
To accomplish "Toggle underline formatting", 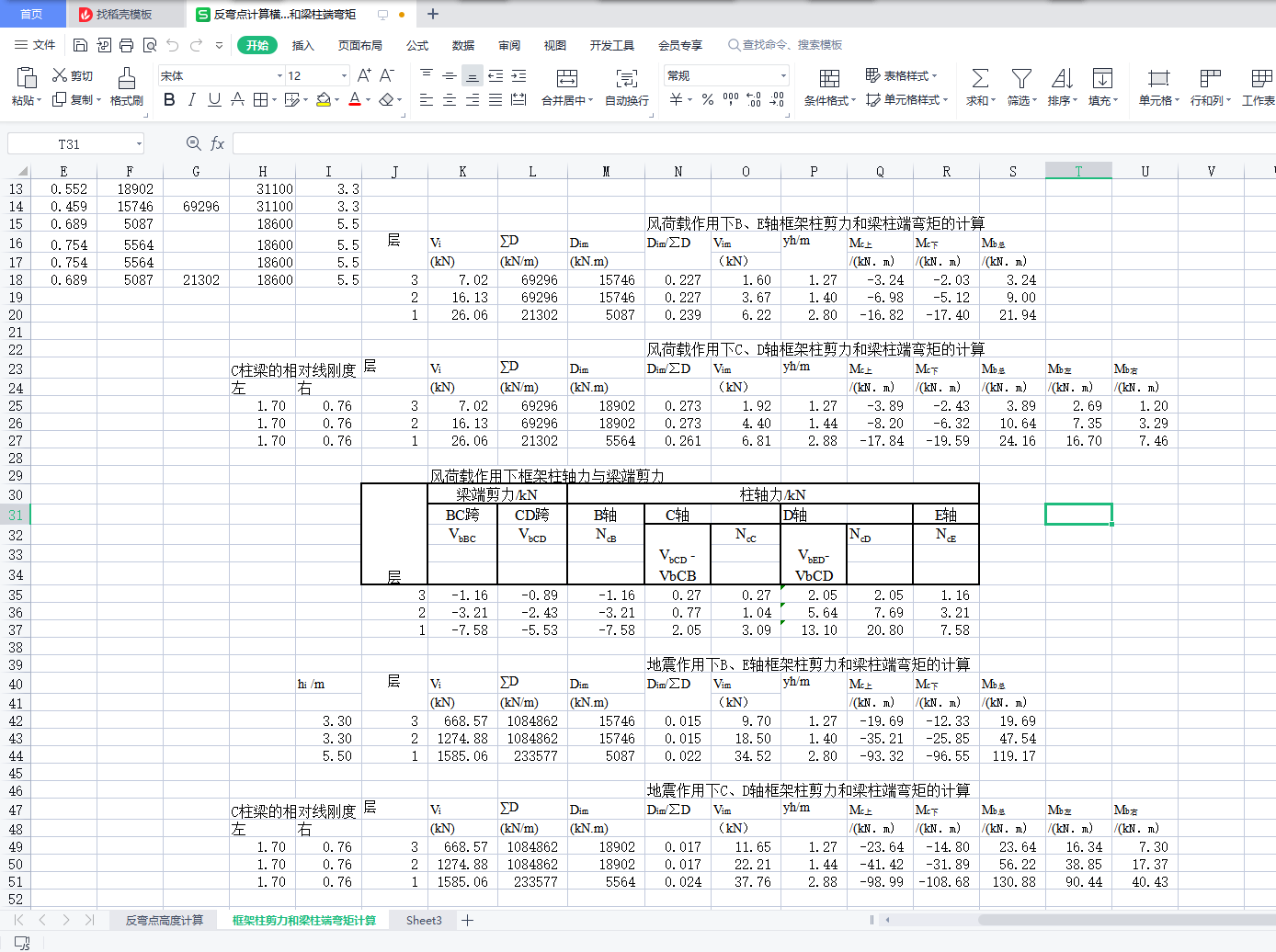I will (x=214, y=99).
